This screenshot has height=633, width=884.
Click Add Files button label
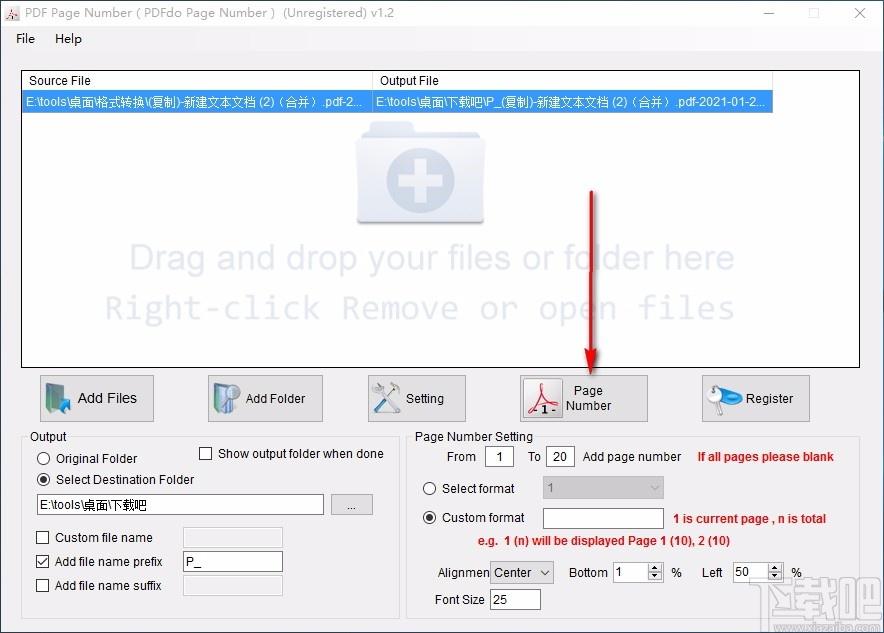[x=107, y=398]
